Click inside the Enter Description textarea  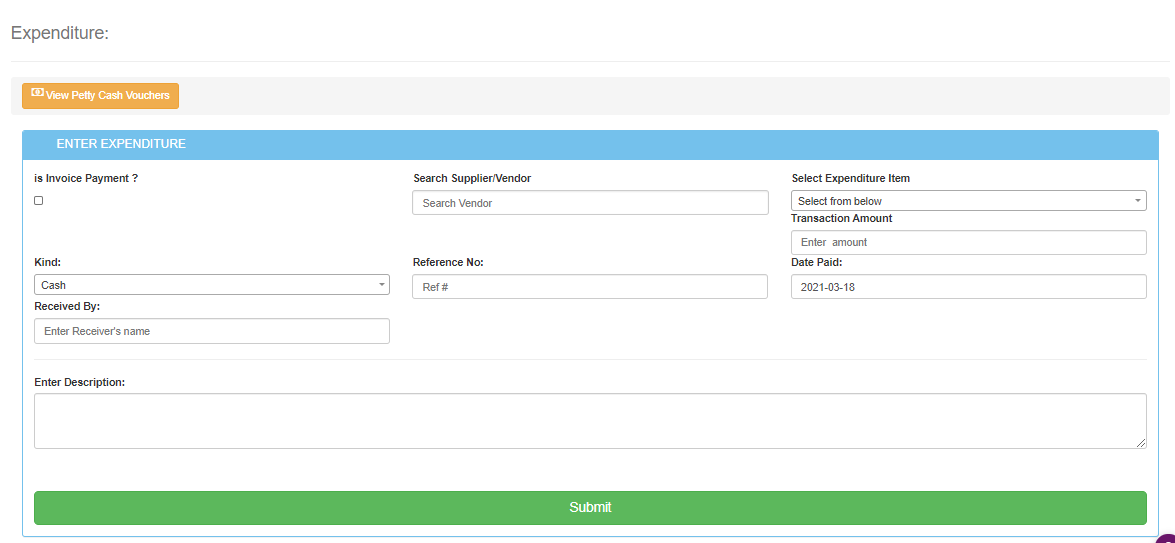(x=590, y=420)
